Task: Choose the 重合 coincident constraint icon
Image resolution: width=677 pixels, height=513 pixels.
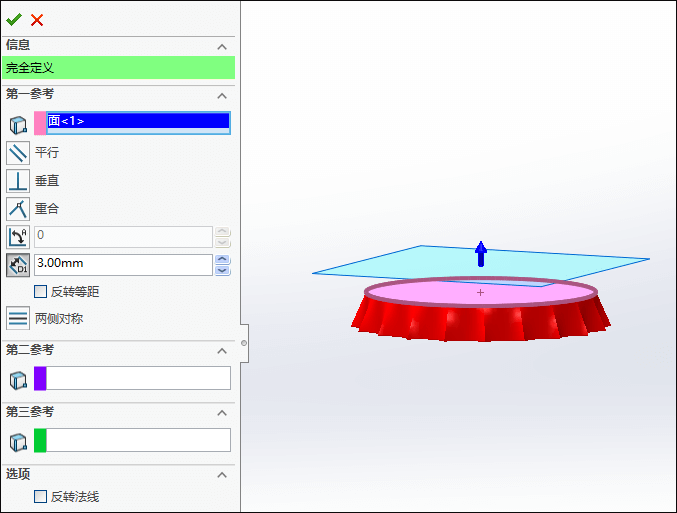Action: (x=18, y=209)
